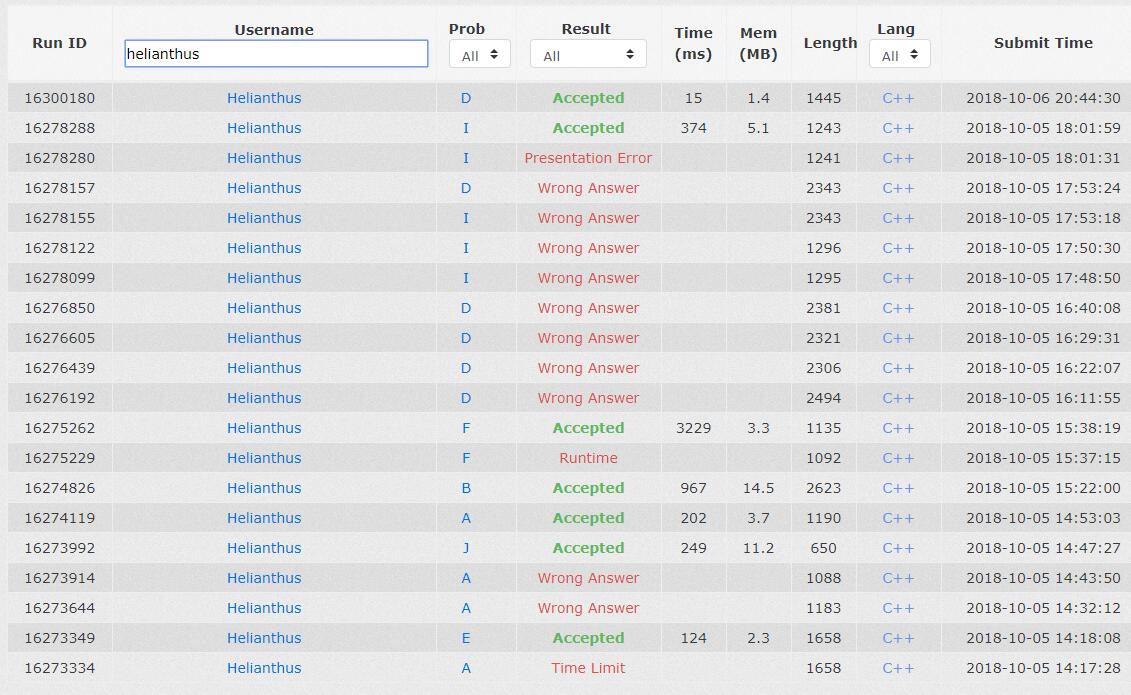Click Runtime result for run 16275229
1131x695 pixels.
point(588,458)
